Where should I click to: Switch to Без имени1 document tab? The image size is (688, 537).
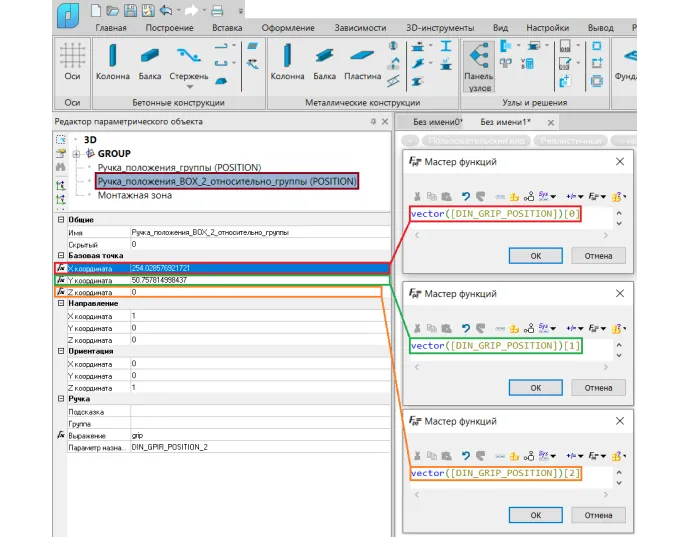point(505,122)
